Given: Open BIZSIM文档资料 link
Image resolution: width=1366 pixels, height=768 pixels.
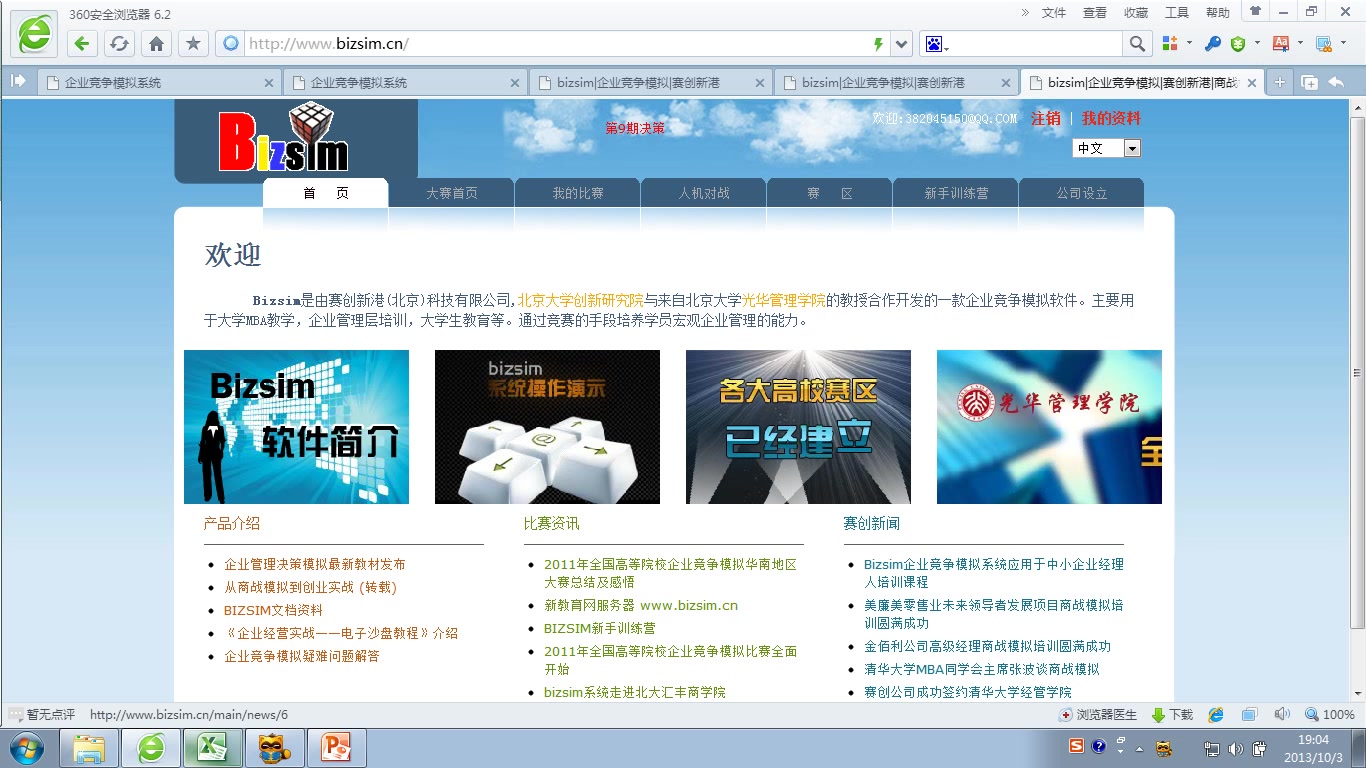Looking at the screenshot, I should point(273,610).
